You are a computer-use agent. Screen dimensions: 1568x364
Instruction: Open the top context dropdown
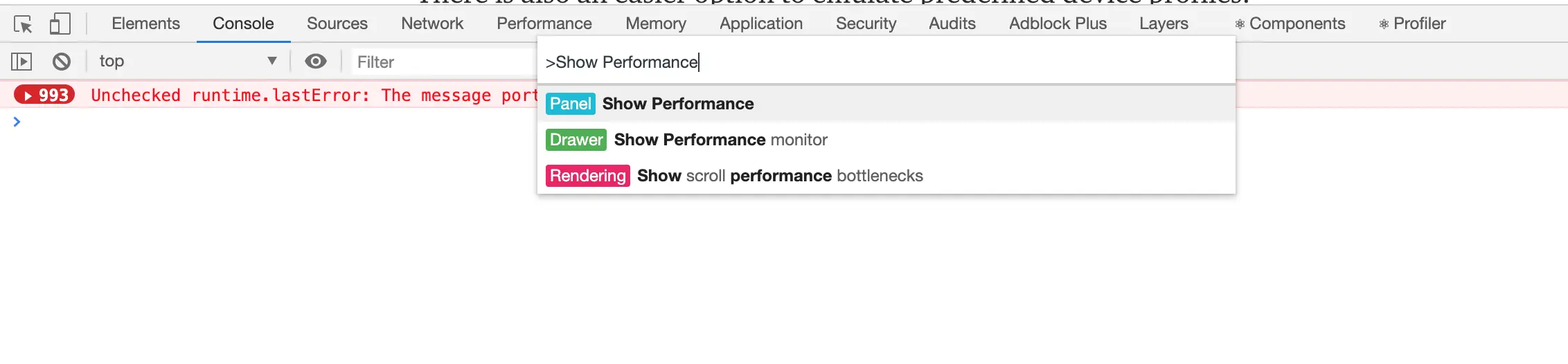pos(187,62)
